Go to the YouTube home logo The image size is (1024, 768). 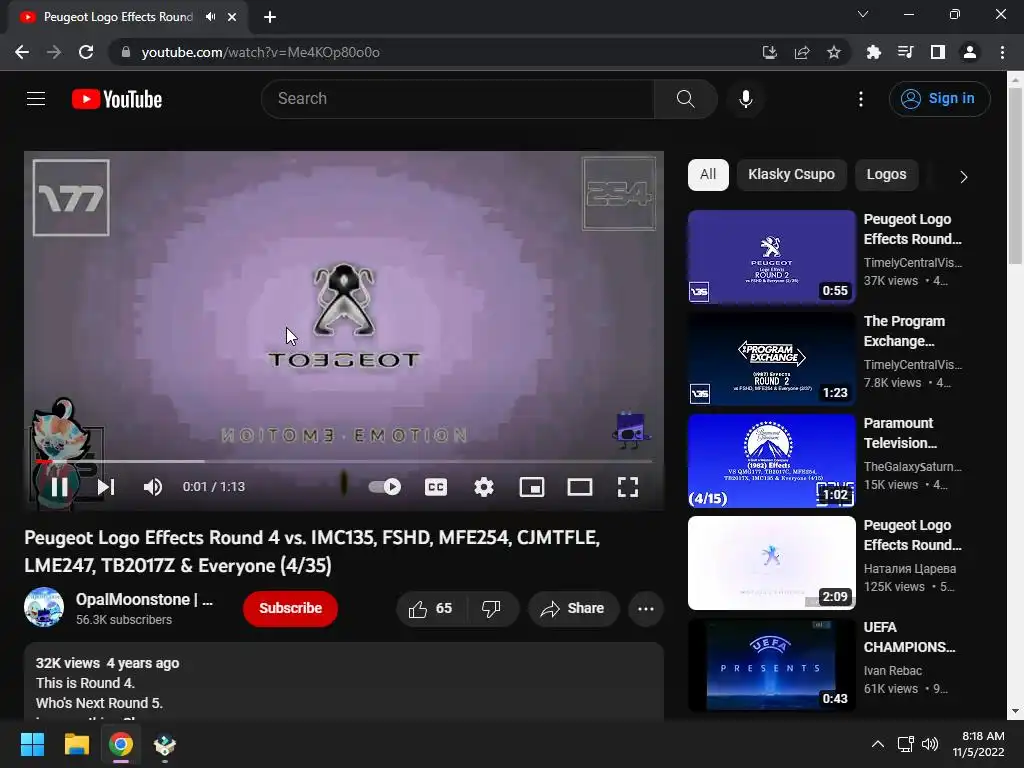click(x=117, y=99)
